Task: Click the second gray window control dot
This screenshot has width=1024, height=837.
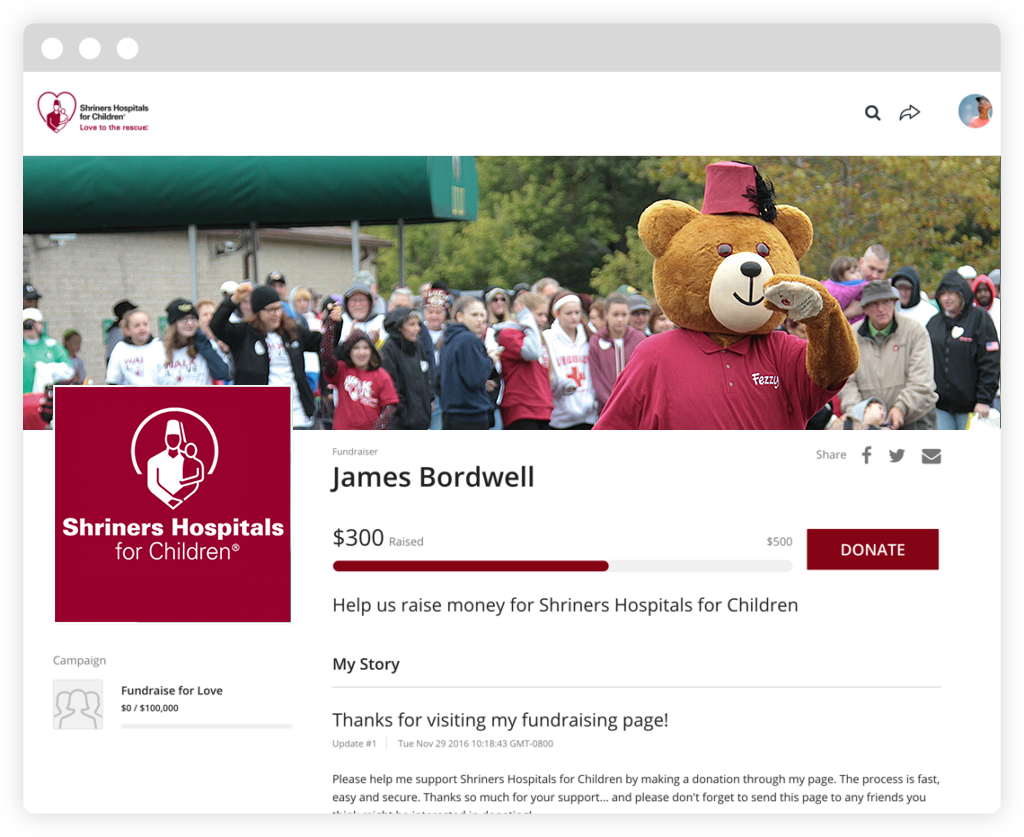Action: [x=90, y=48]
